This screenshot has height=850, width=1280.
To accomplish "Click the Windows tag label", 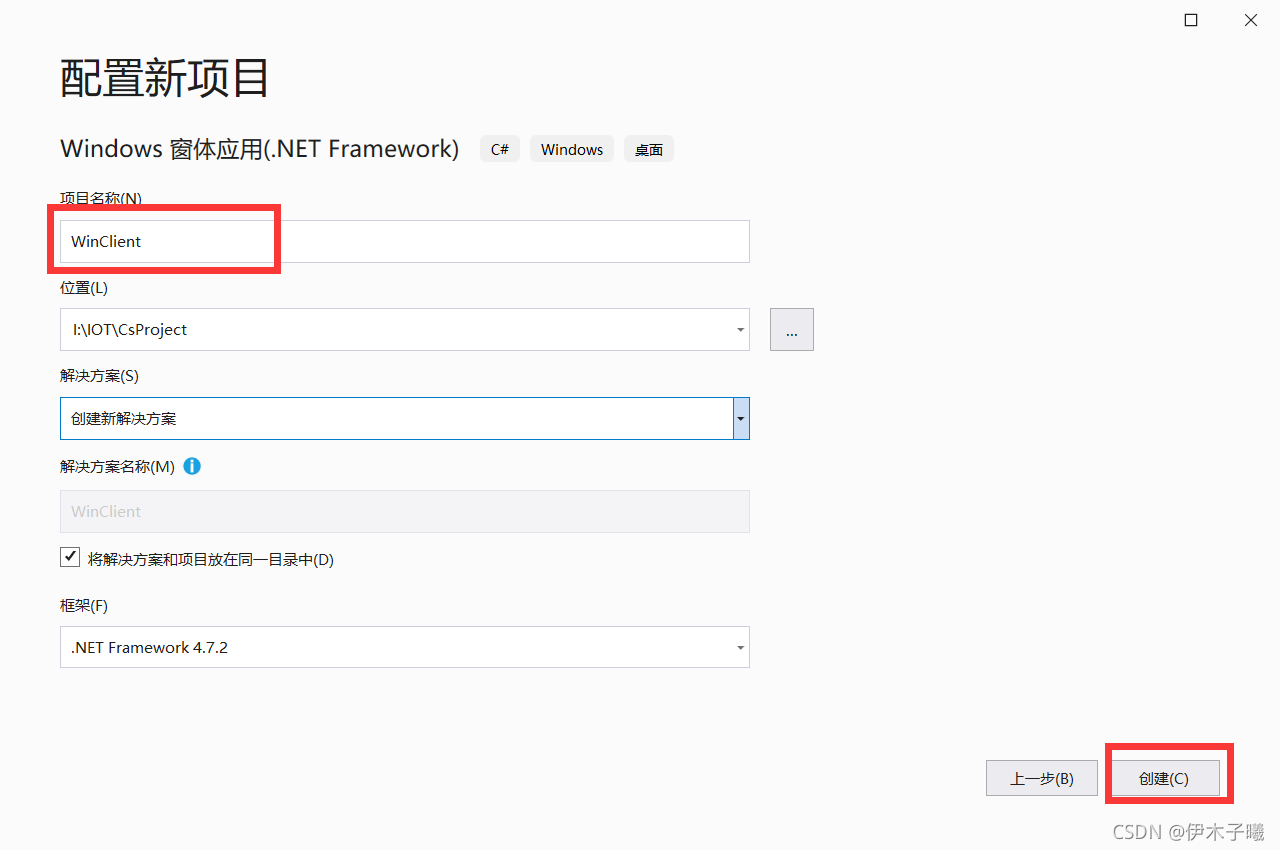I will tap(572, 149).
